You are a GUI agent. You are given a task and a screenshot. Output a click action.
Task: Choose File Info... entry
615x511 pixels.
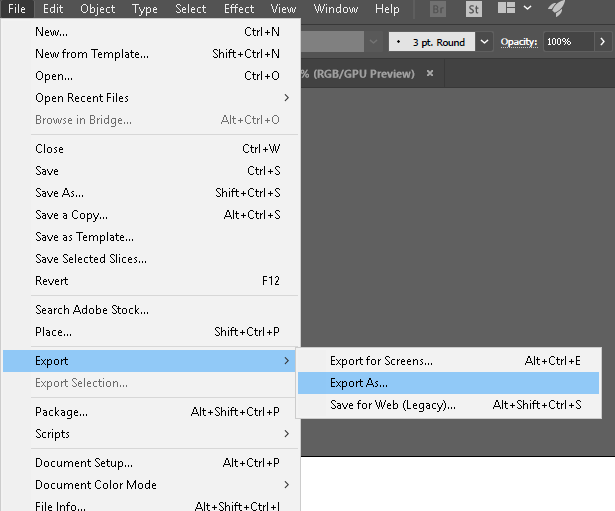click(x=150, y=504)
